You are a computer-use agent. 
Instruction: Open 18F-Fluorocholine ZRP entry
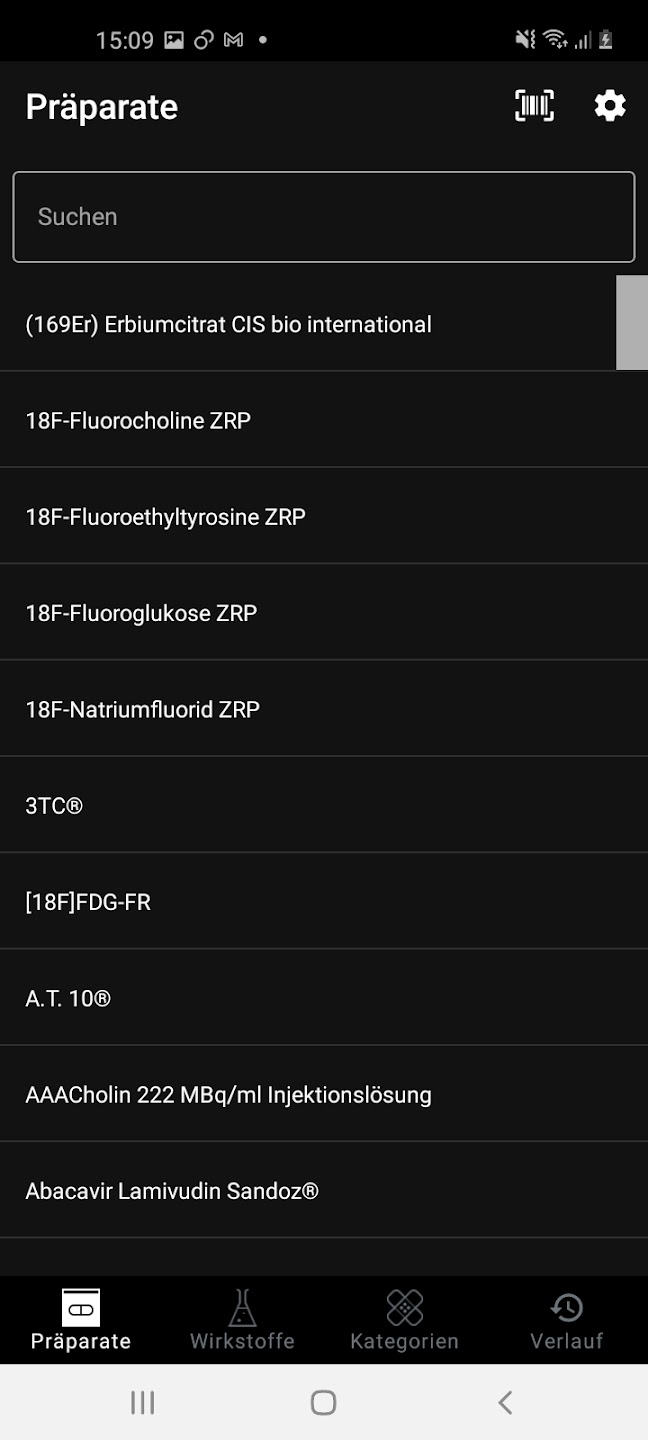pyautogui.click(x=300, y=420)
